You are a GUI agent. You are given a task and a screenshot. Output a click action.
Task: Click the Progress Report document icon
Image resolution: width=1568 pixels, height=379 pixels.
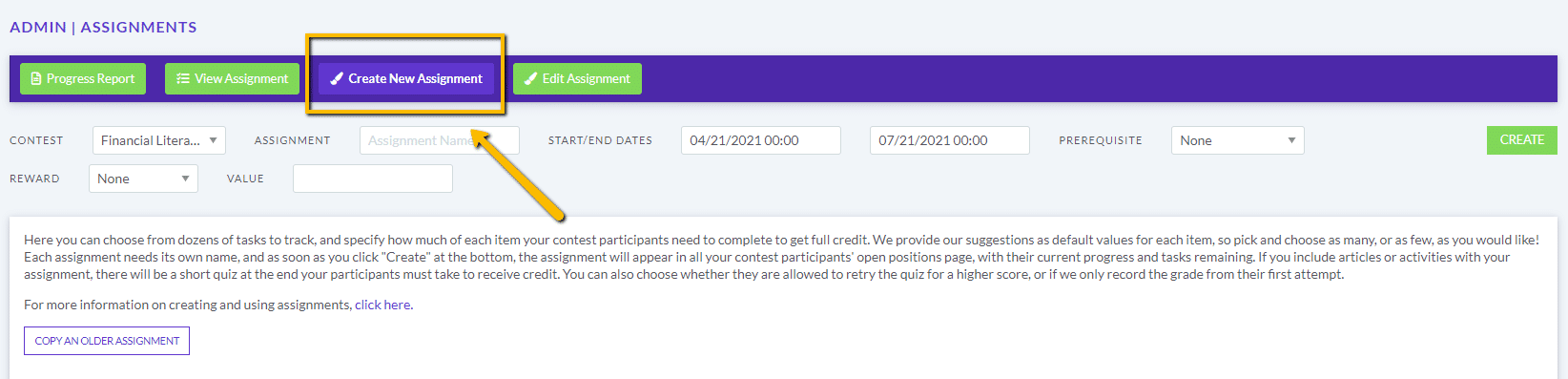point(36,79)
